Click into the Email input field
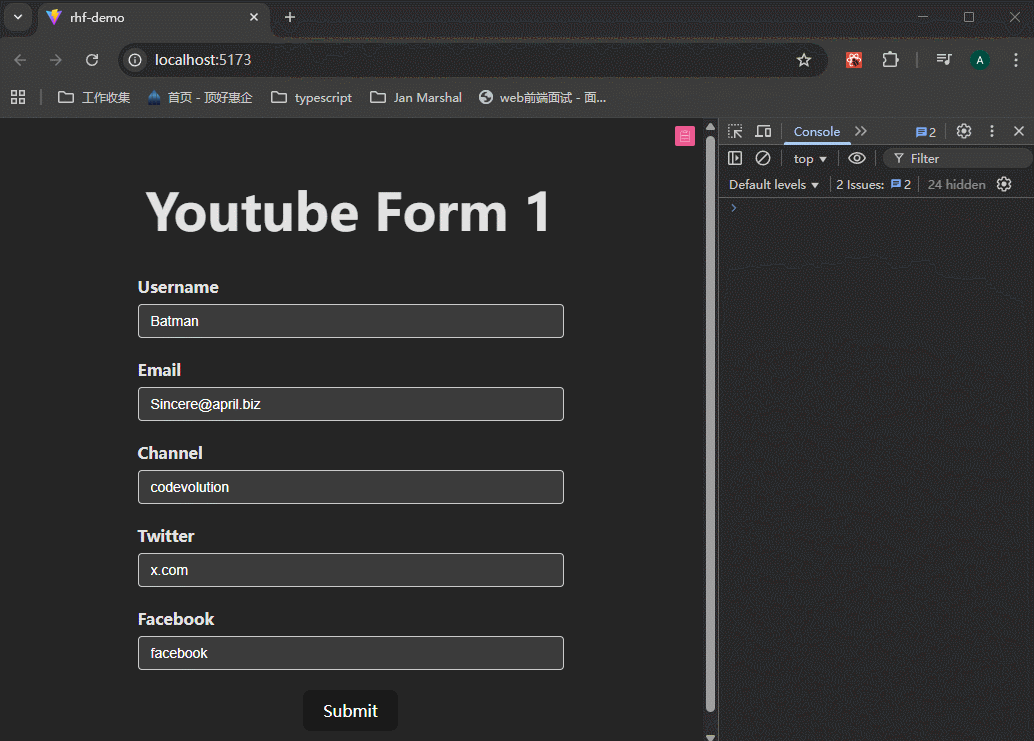The image size is (1034, 741). (350, 404)
